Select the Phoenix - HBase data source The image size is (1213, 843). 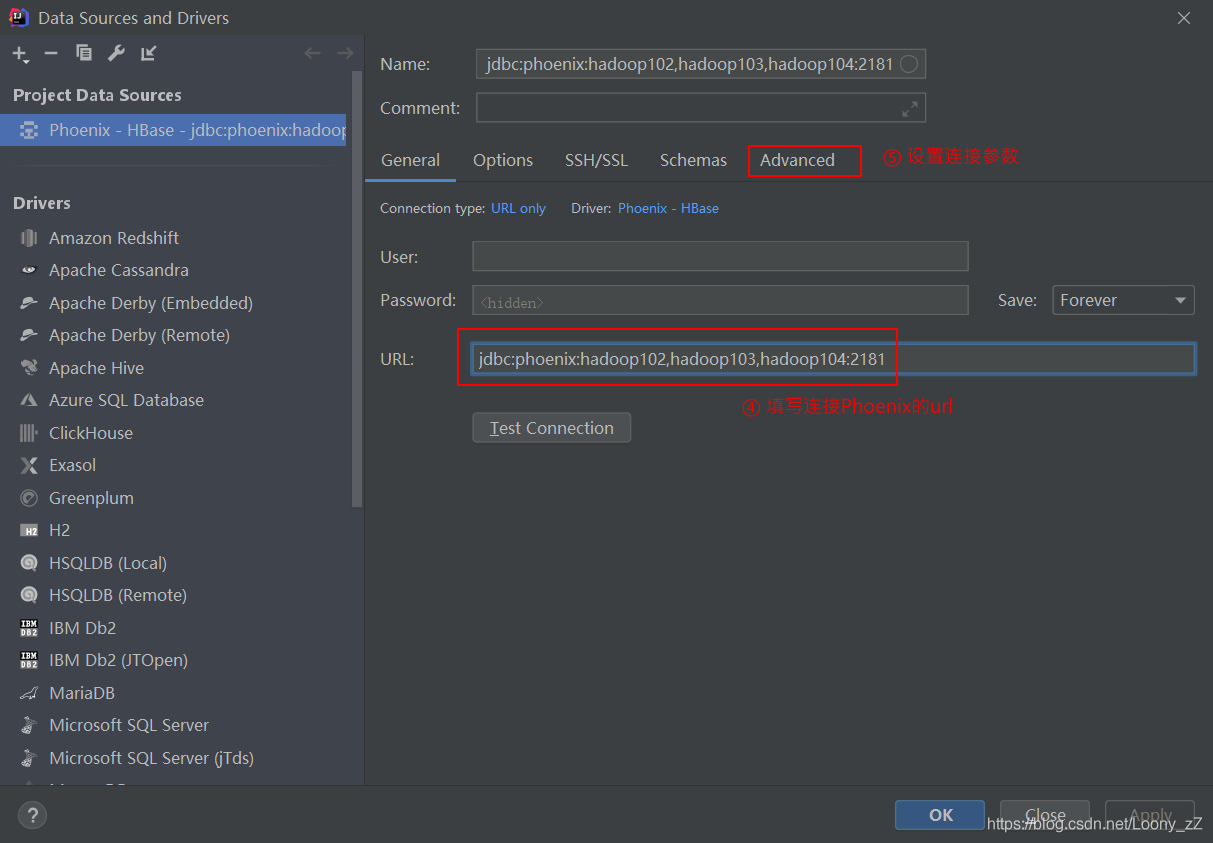pos(173,130)
